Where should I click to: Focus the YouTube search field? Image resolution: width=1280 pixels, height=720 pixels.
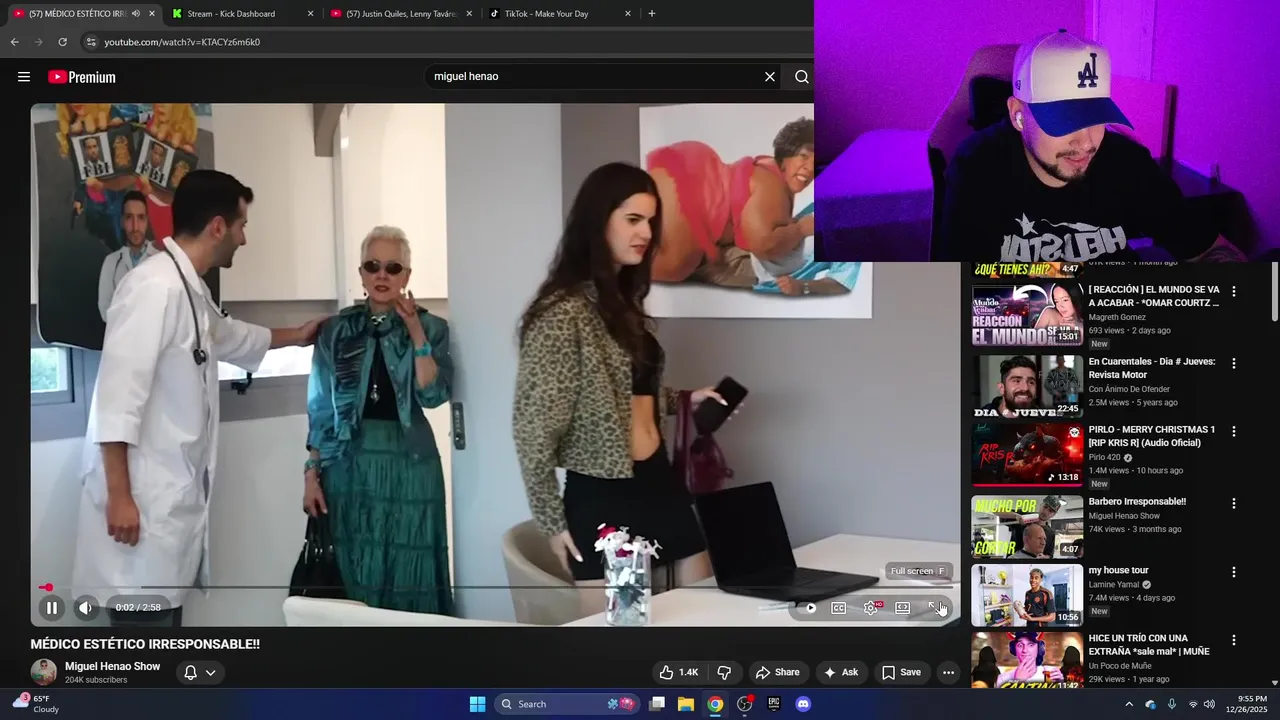click(594, 76)
